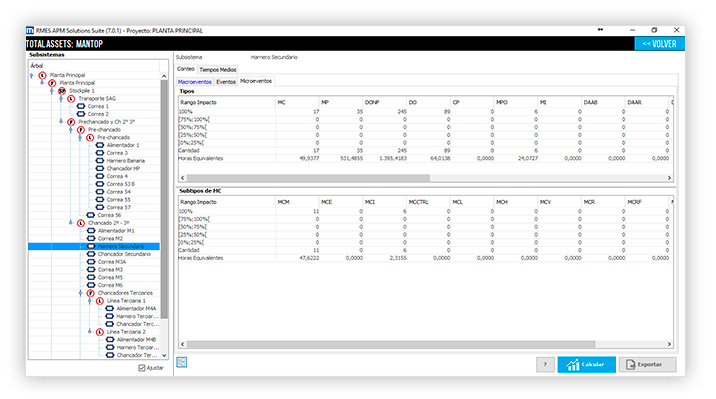Click the Tipos table horizontal scrollbar thumb
This screenshot has width=716, height=399.
pos(308,178)
